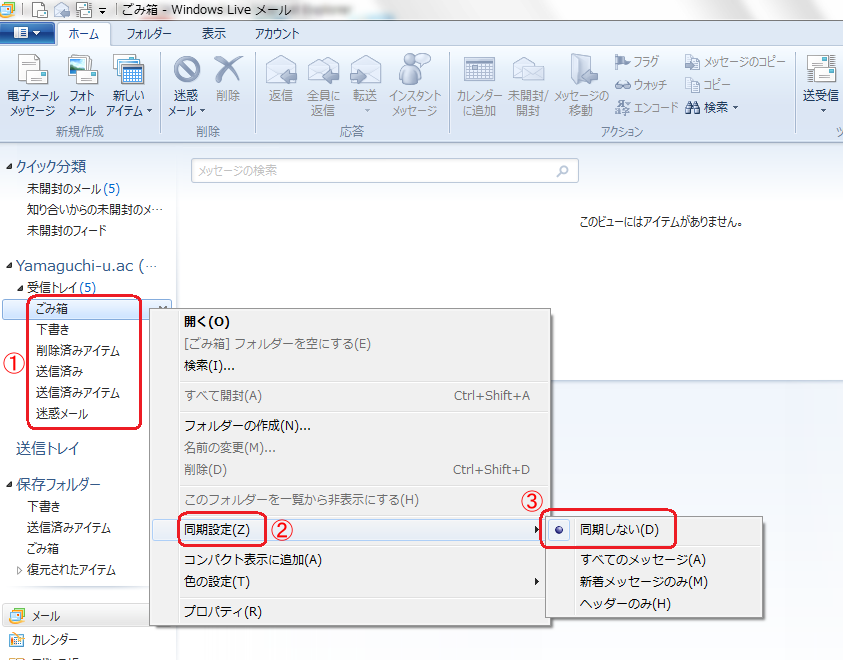Switch to the ホーム ribbon tab
The width and height of the screenshot is (843, 660).
84,34
